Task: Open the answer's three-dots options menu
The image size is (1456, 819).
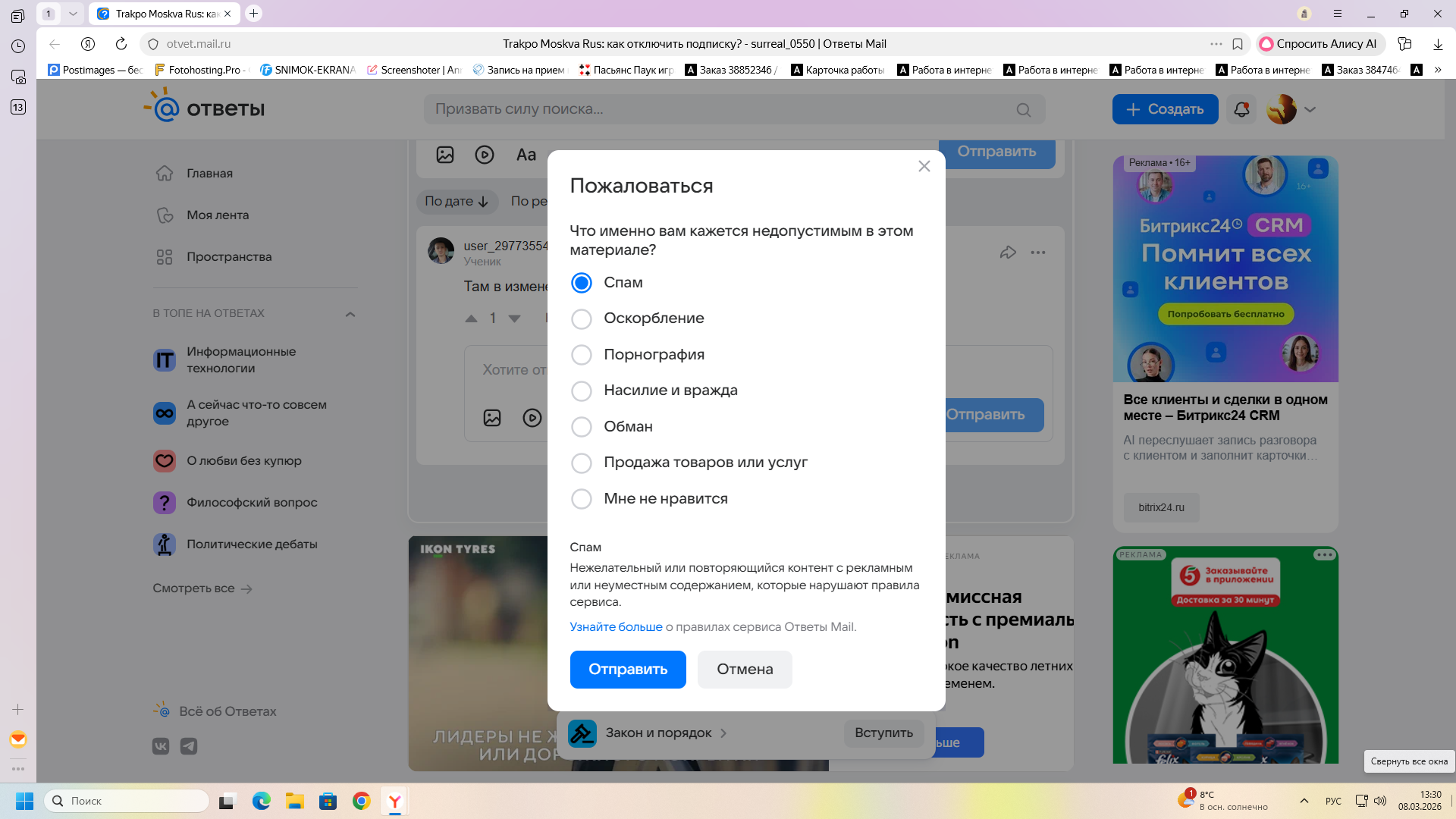Action: 1038,253
